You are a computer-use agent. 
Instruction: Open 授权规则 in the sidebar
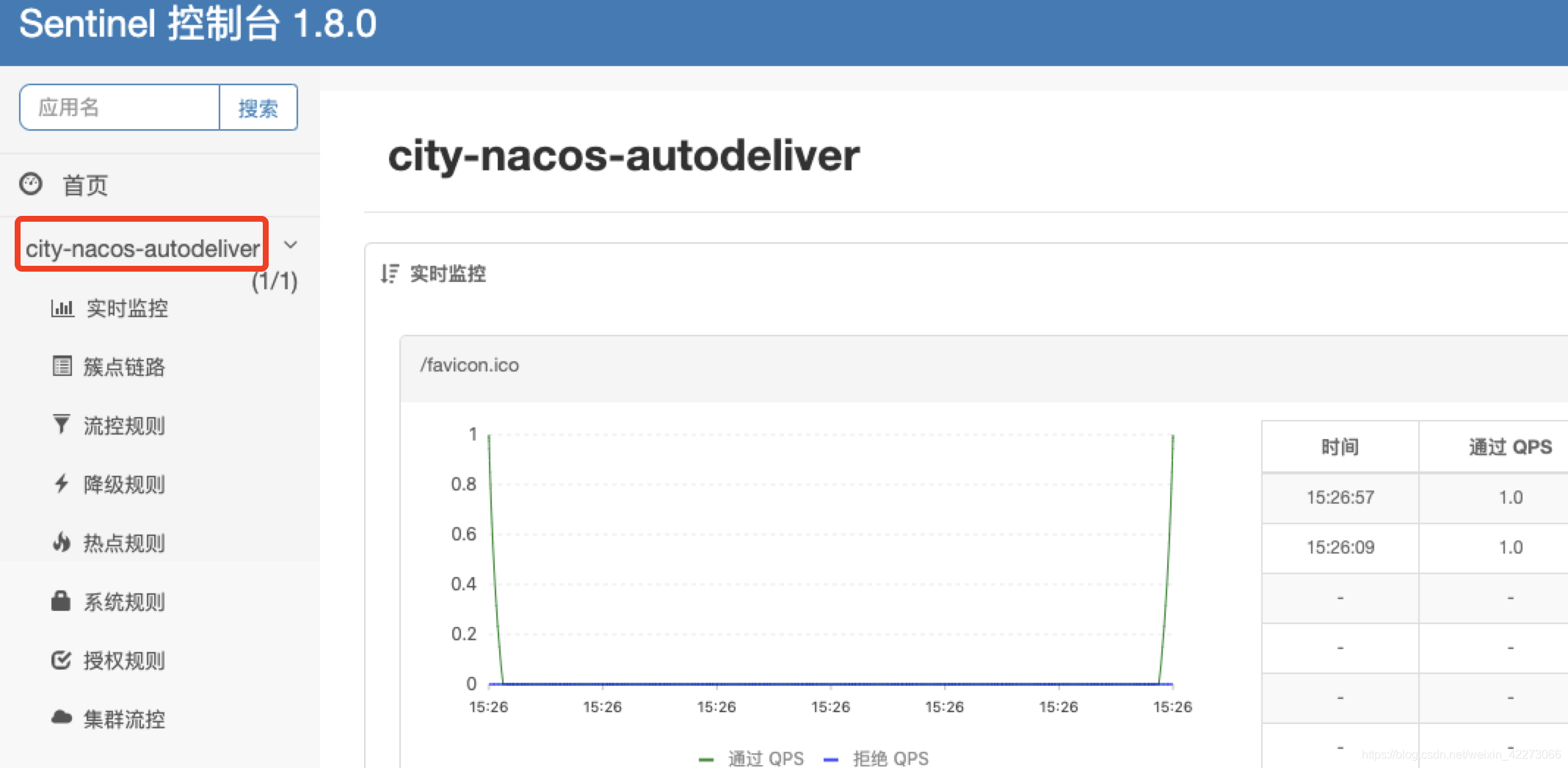124,660
